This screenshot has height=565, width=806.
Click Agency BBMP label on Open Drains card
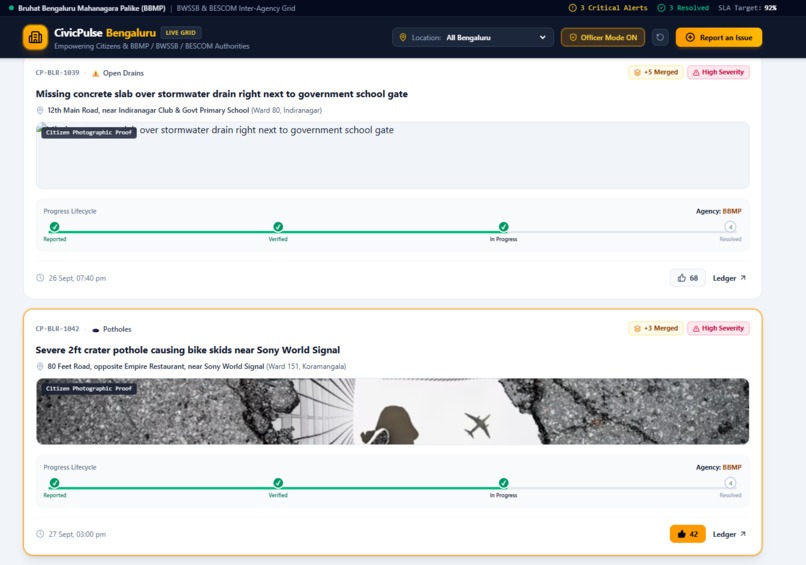[719, 211]
